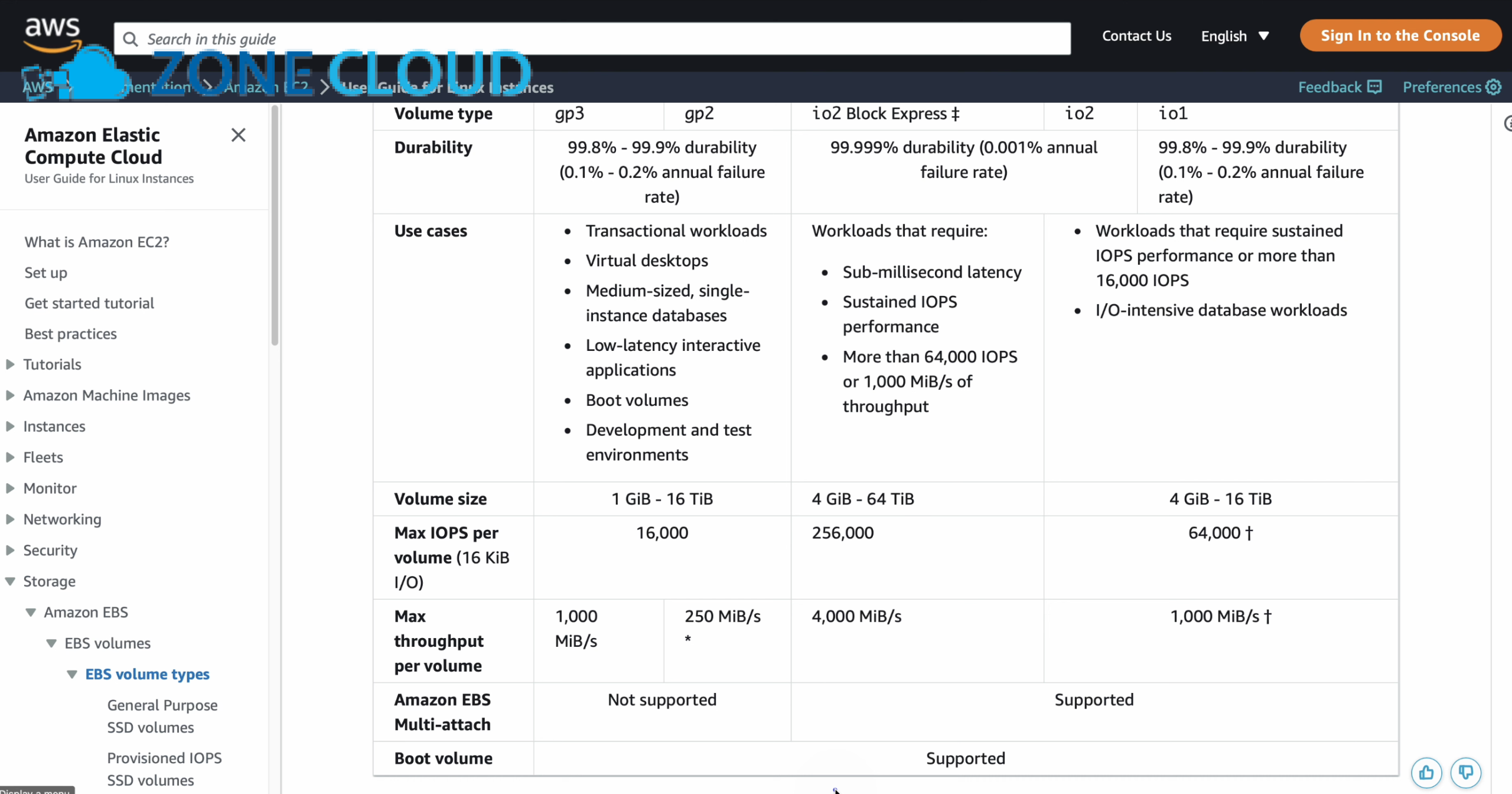Click the 1 GiB - 16 TiB size cell

click(662, 499)
